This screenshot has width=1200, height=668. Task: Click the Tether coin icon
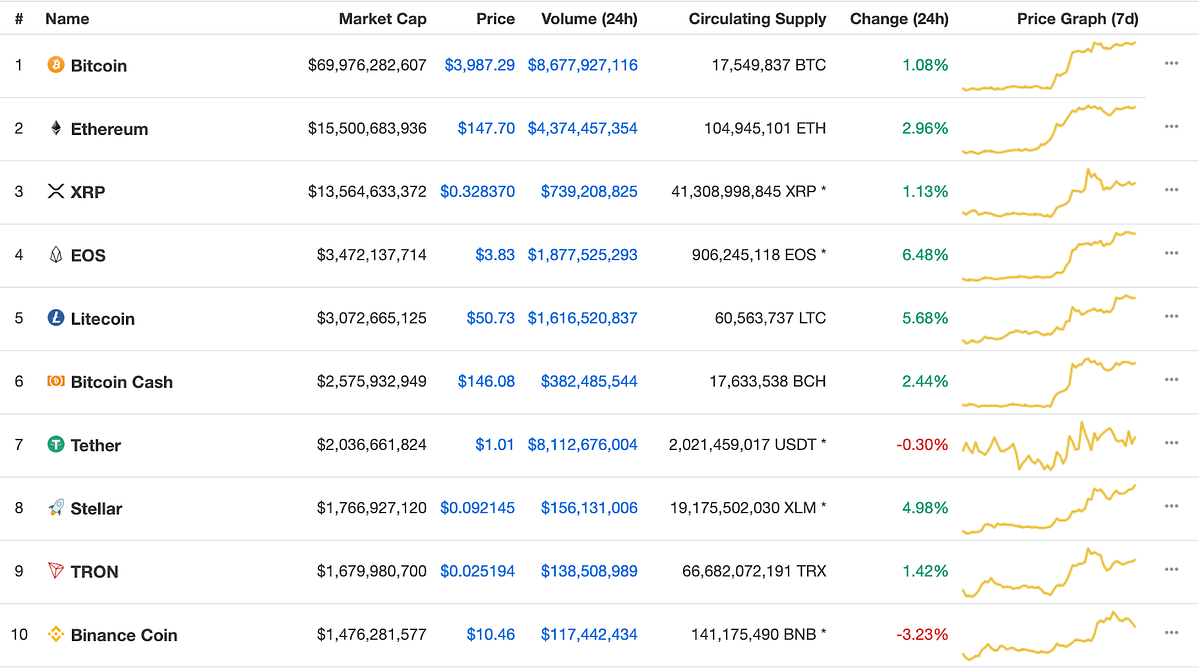pyautogui.click(x=55, y=444)
